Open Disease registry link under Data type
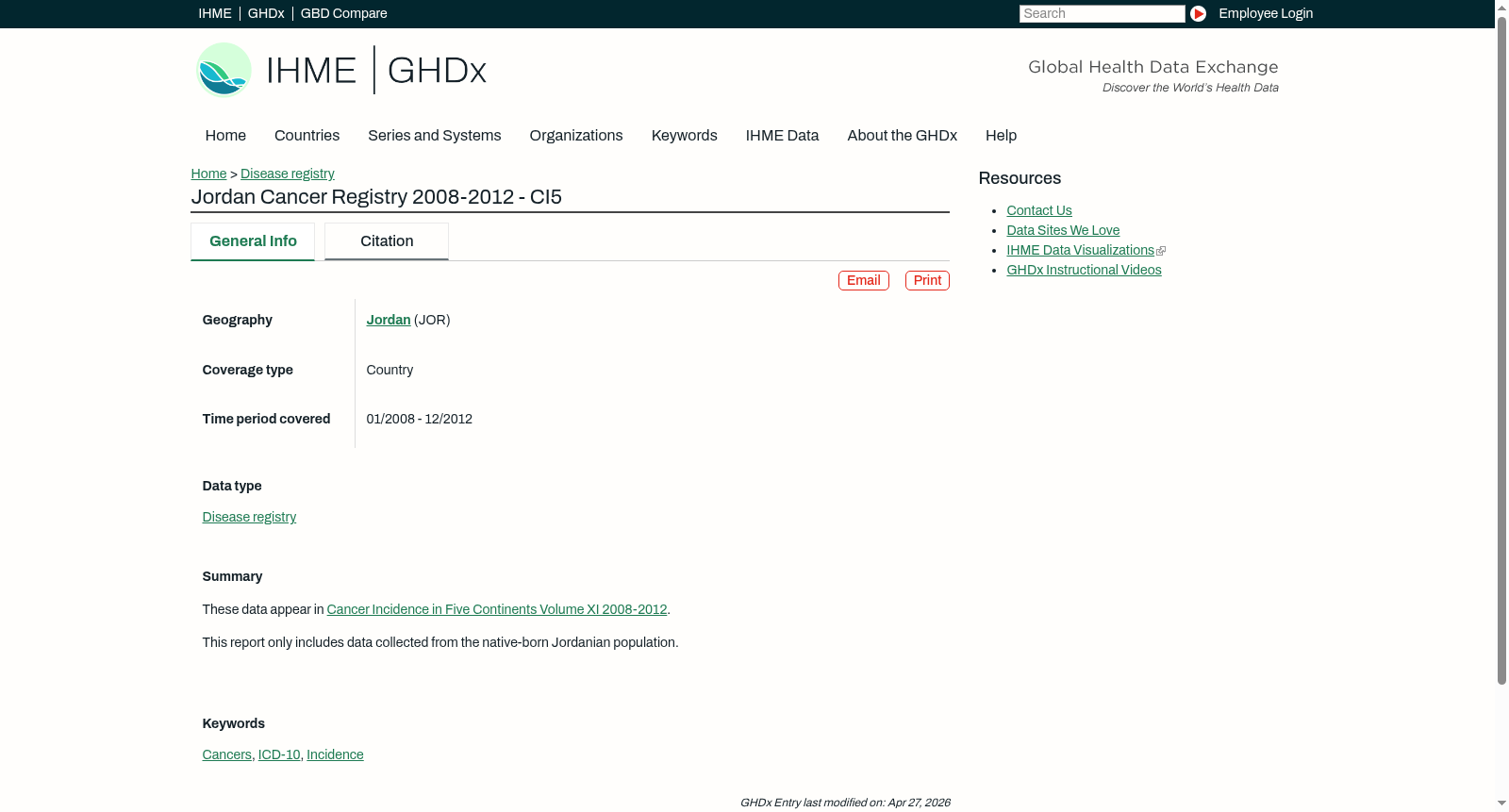This screenshot has width=1509, height=812. 249,517
